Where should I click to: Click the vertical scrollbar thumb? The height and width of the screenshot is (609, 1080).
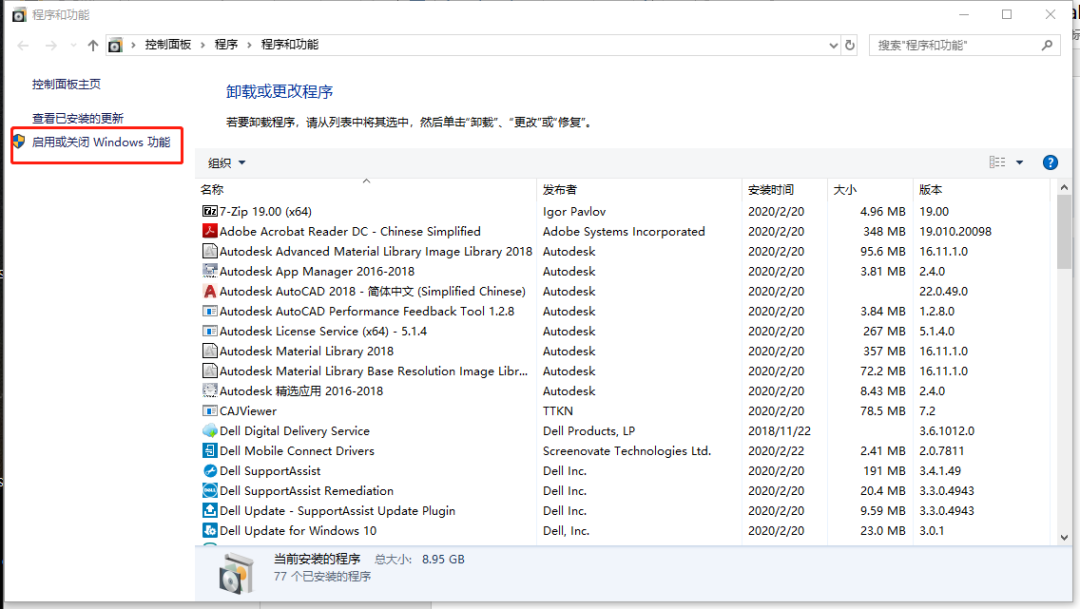1064,232
